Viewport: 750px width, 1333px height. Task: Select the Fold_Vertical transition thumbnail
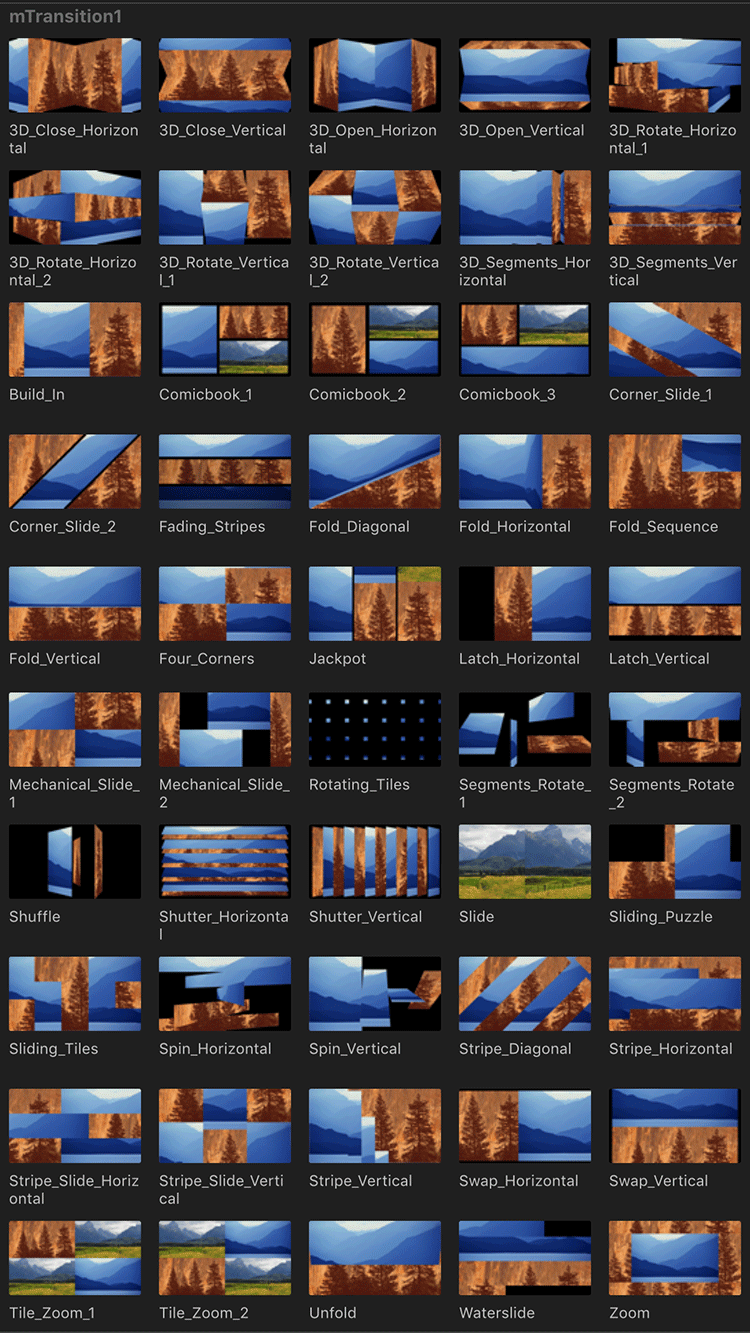[75, 603]
